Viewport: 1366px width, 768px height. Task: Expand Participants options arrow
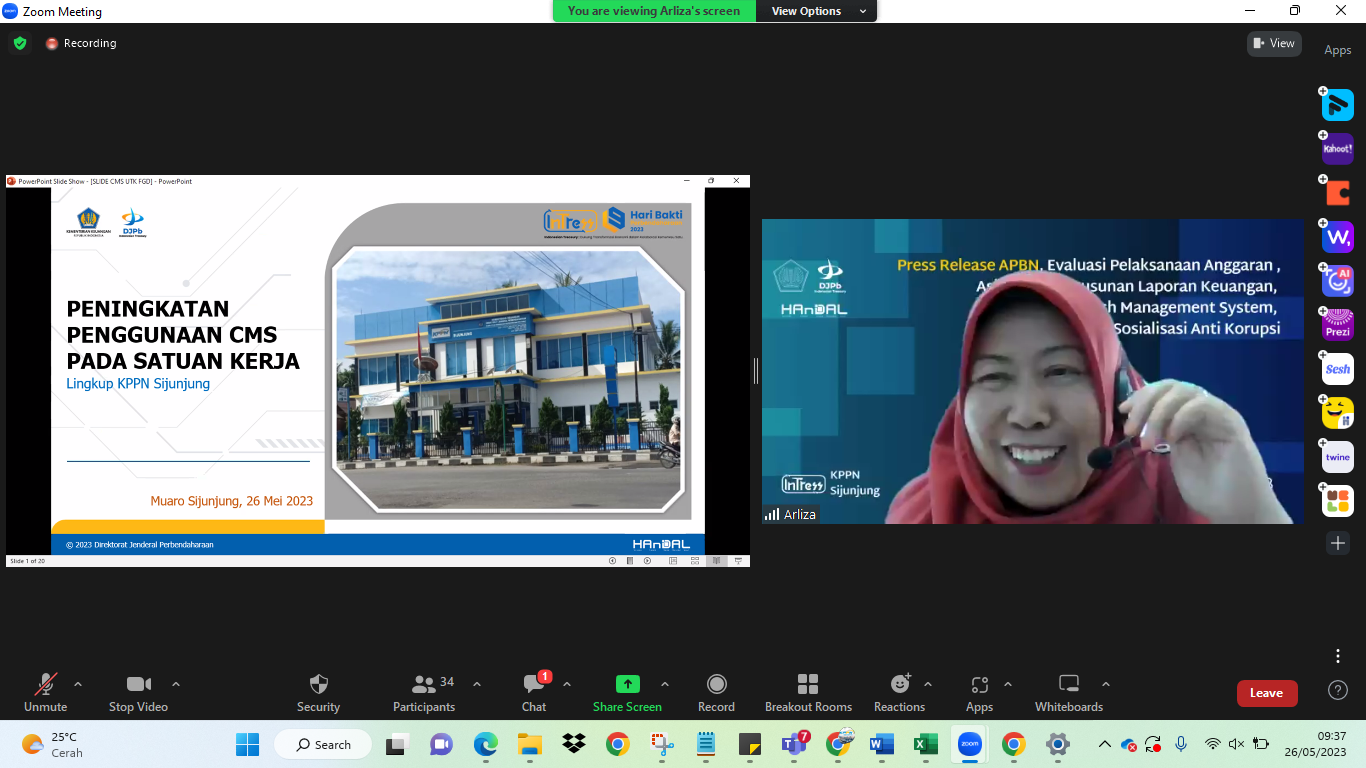(x=477, y=684)
